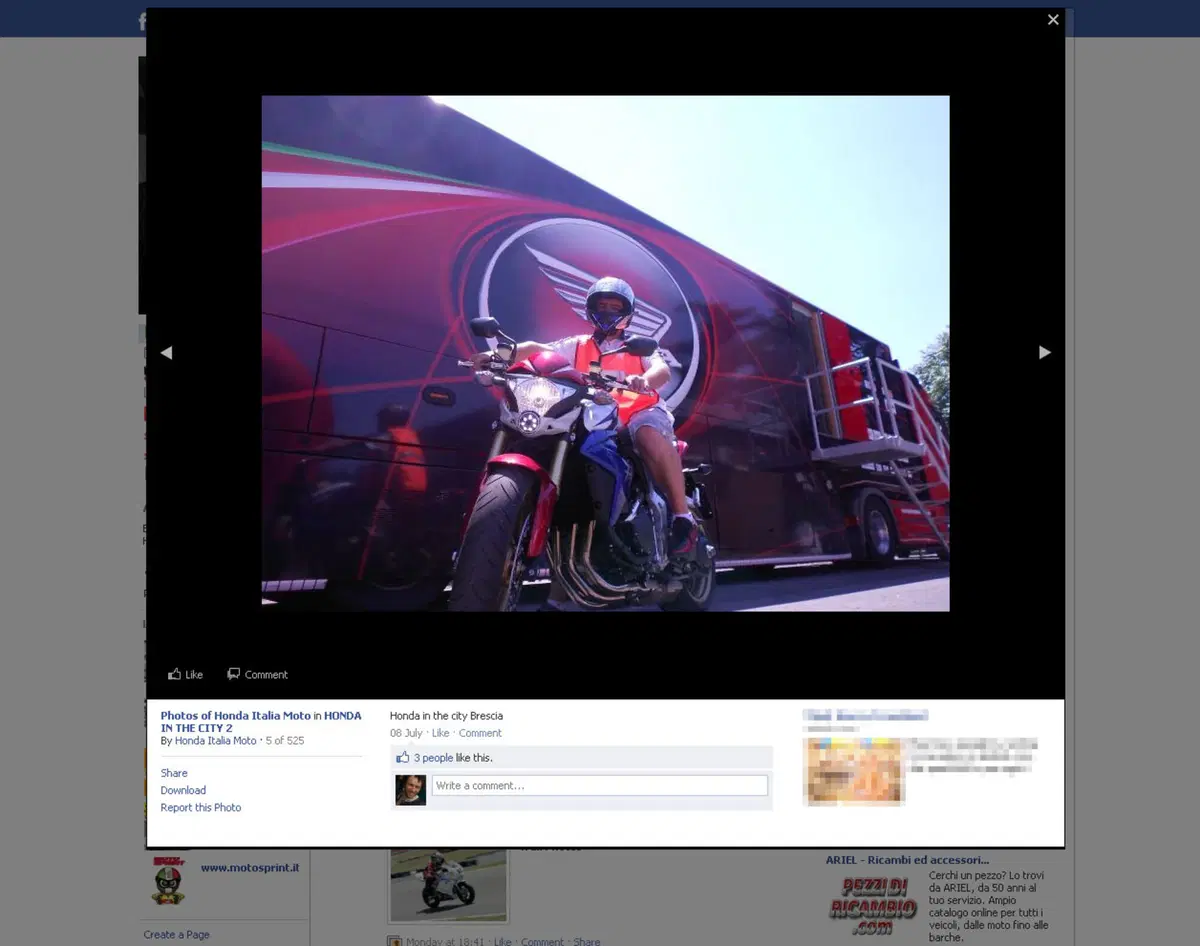Open the blurred sponsored ad image

click(x=853, y=771)
